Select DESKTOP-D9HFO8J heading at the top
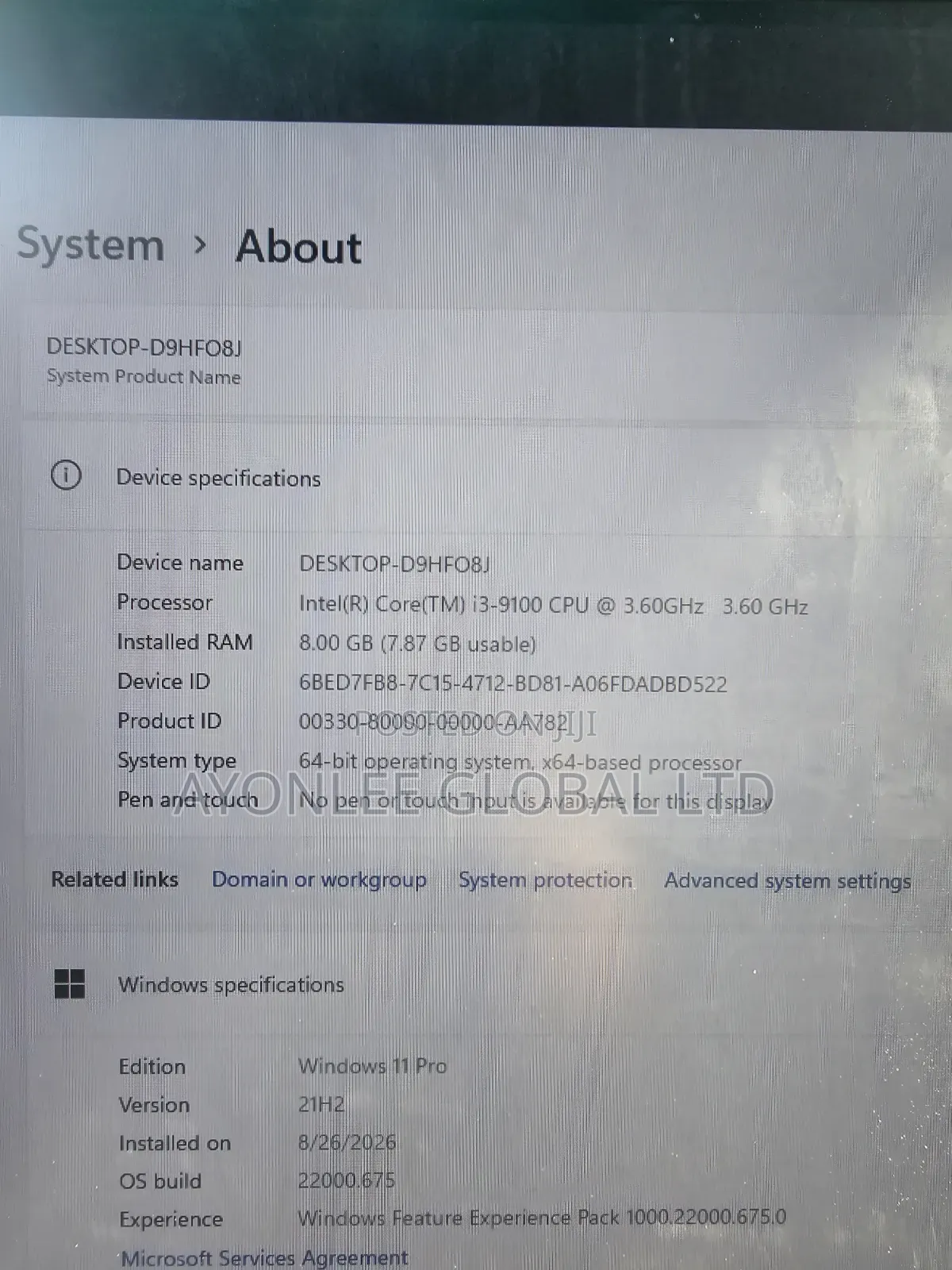This screenshot has width=952, height=1270. pos(144,347)
